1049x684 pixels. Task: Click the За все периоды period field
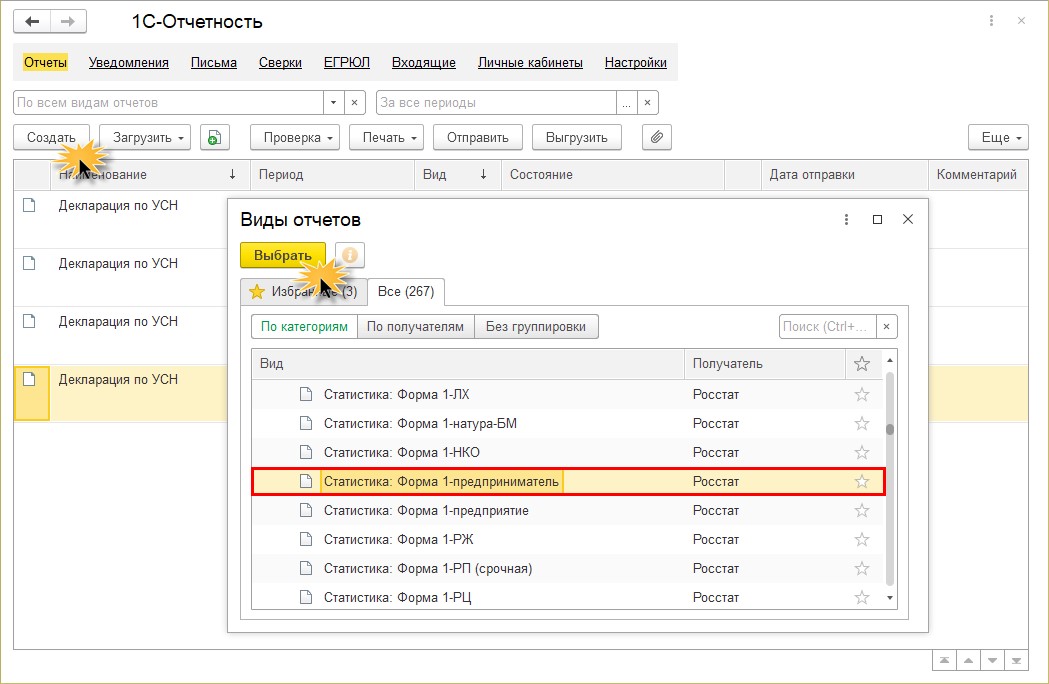tap(496, 102)
